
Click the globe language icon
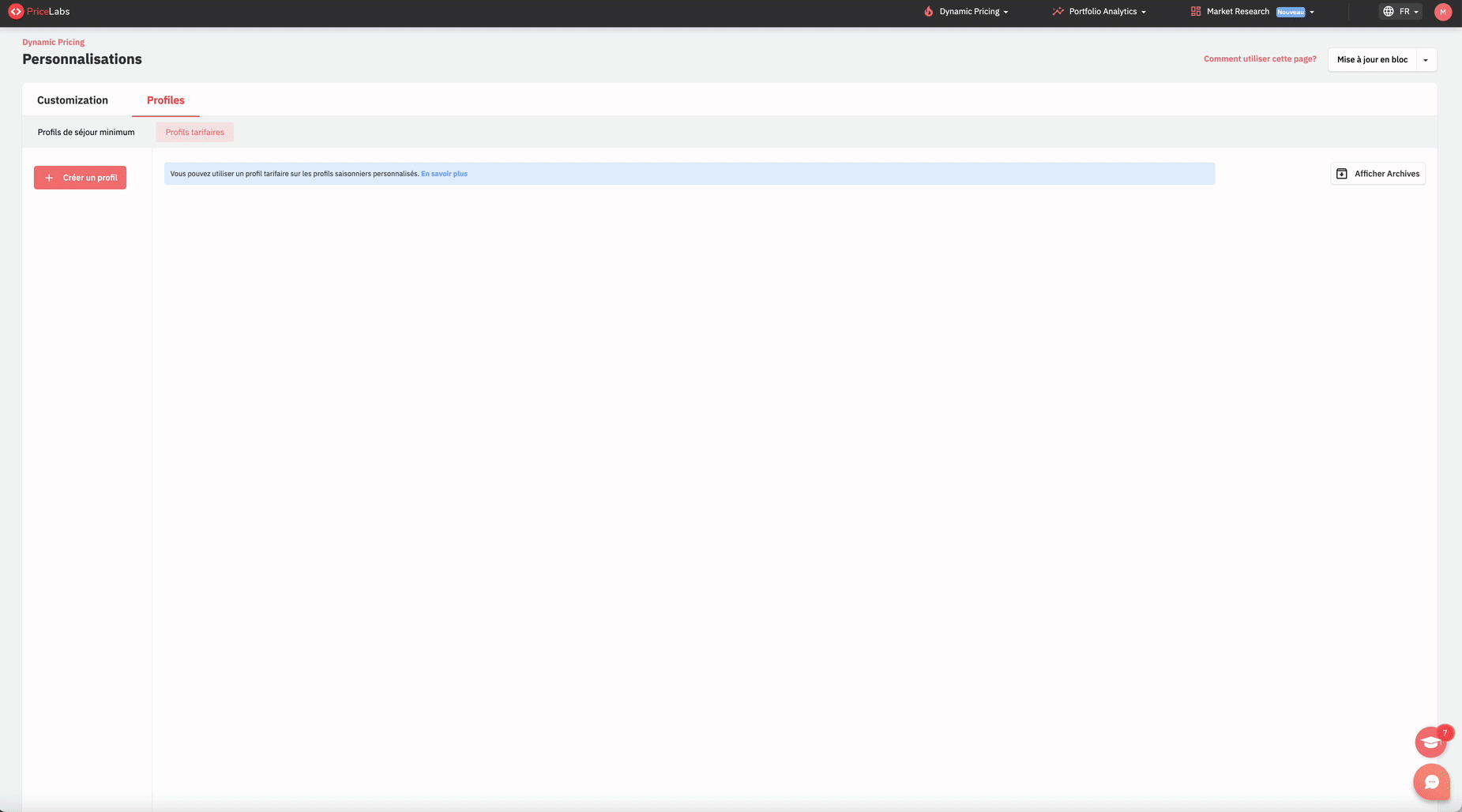(x=1389, y=12)
